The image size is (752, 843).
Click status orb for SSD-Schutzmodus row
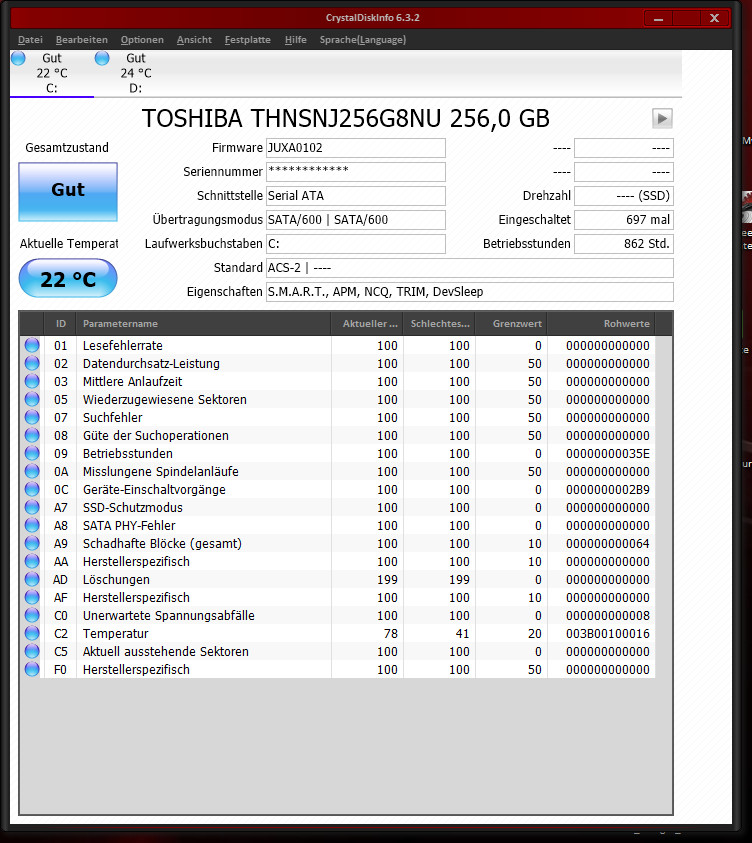[x=32, y=508]
